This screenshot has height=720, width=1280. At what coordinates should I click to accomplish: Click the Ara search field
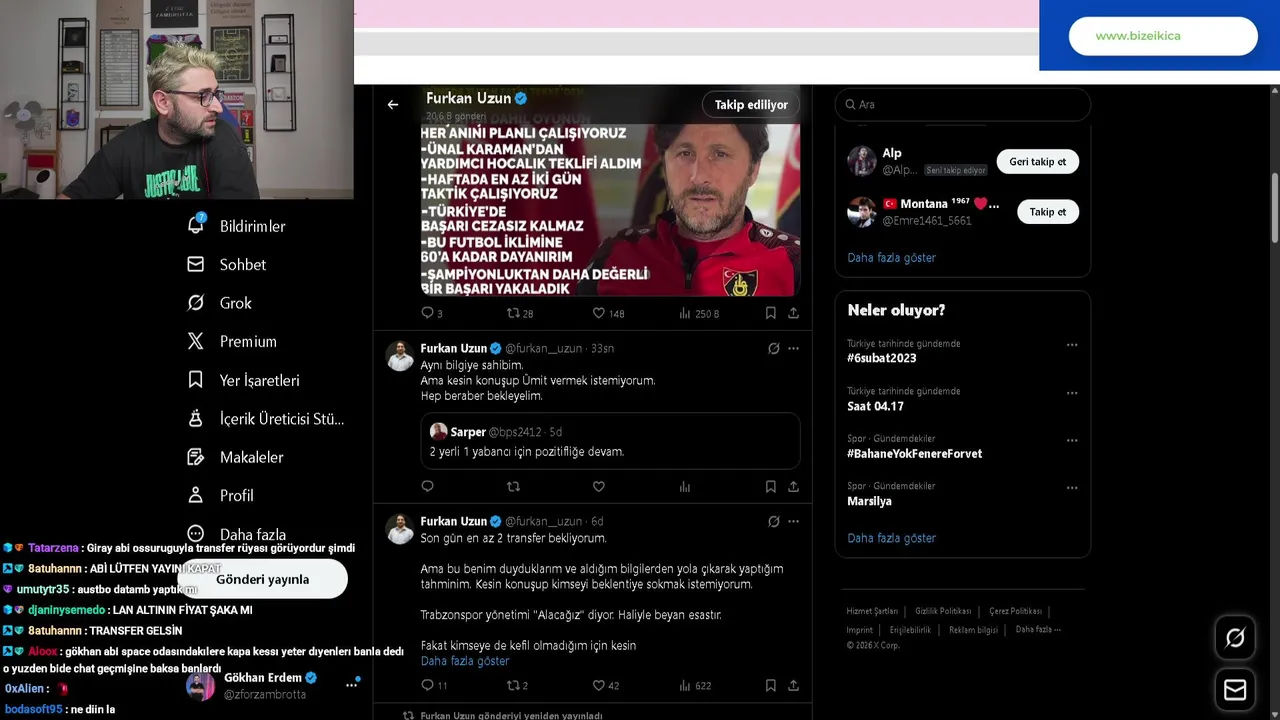click(x=963, y=104)
